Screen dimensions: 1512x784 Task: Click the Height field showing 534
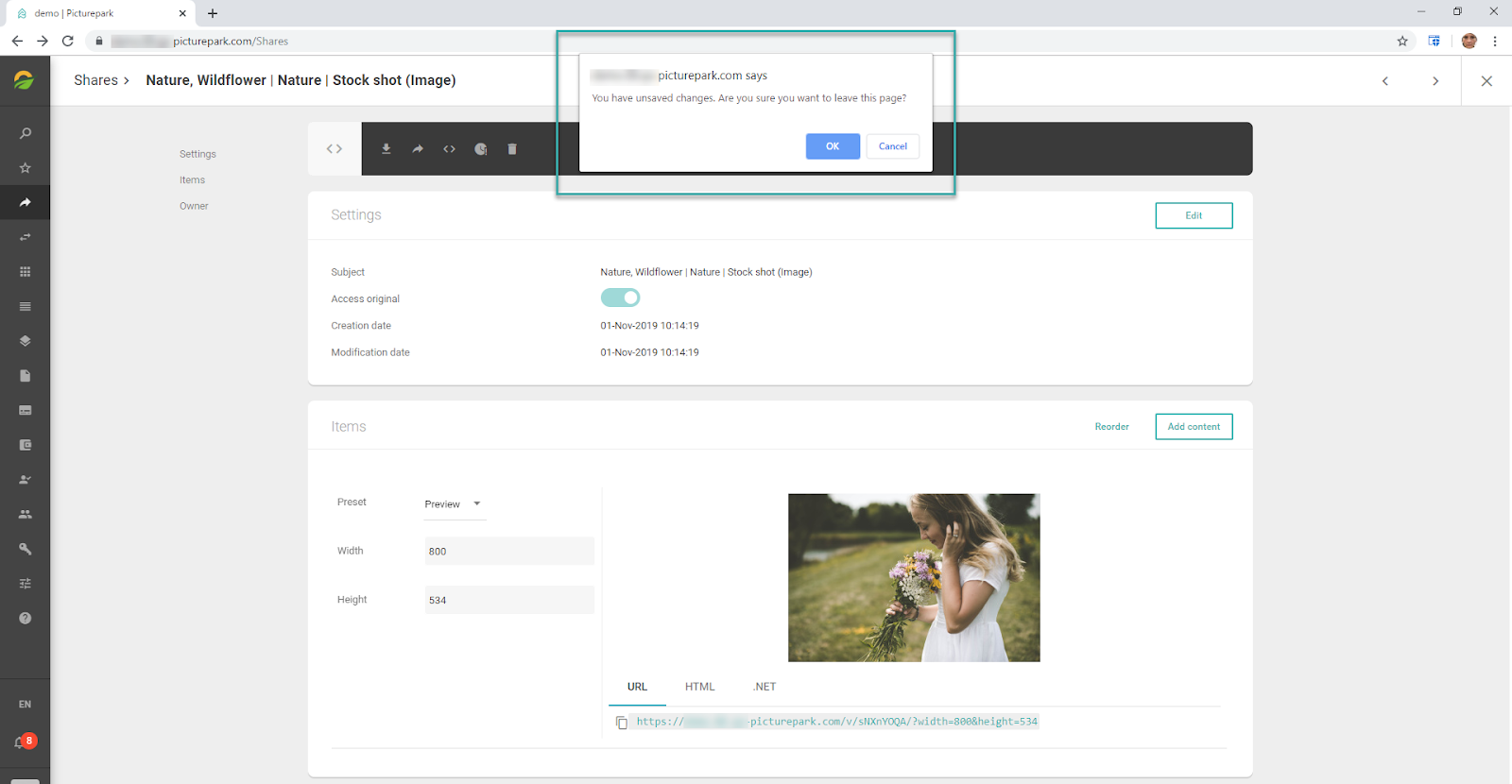509,600
